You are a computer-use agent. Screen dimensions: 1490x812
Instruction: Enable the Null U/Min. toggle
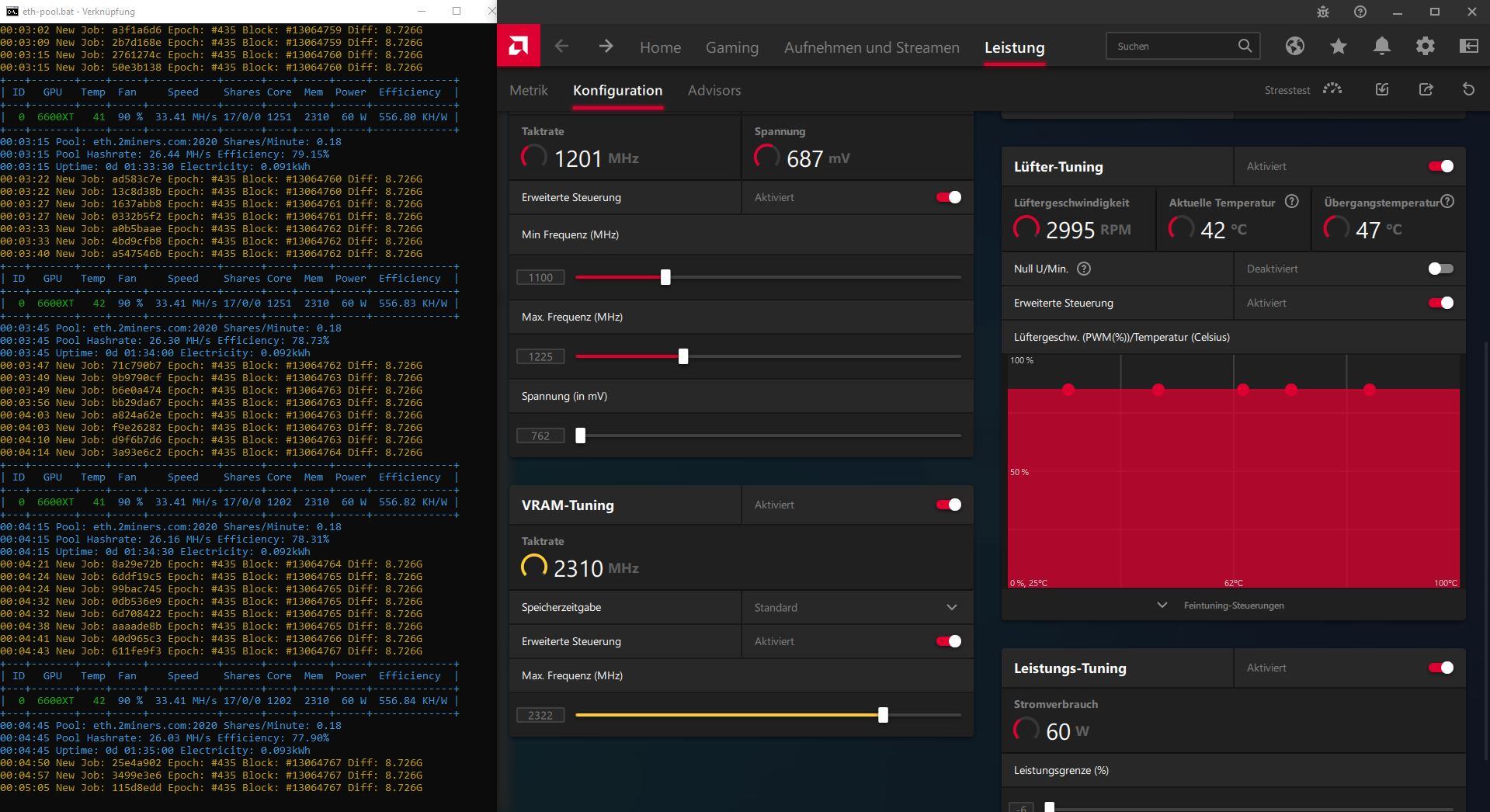tap(1440, 269)
